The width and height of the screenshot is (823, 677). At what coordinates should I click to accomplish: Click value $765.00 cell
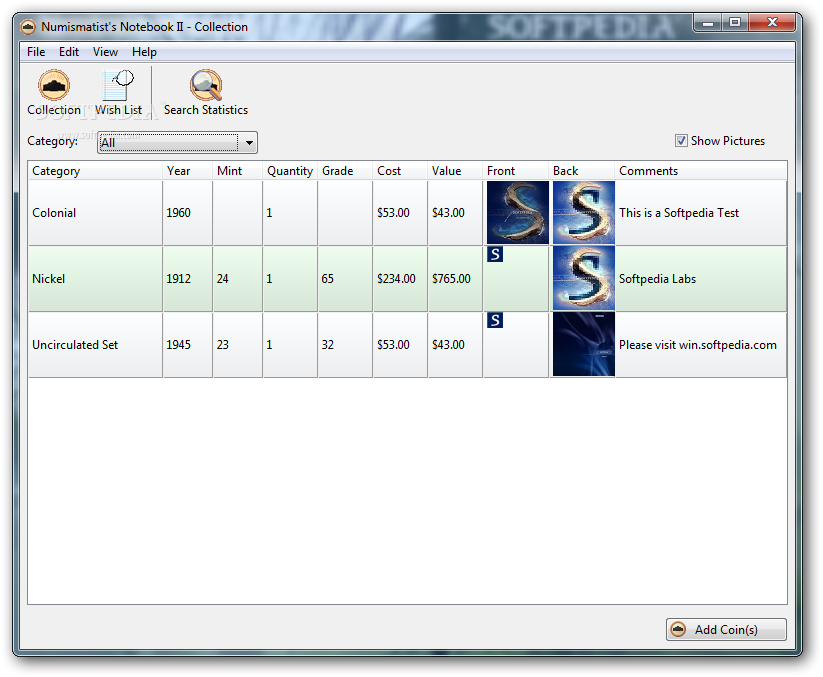(455, 279)
